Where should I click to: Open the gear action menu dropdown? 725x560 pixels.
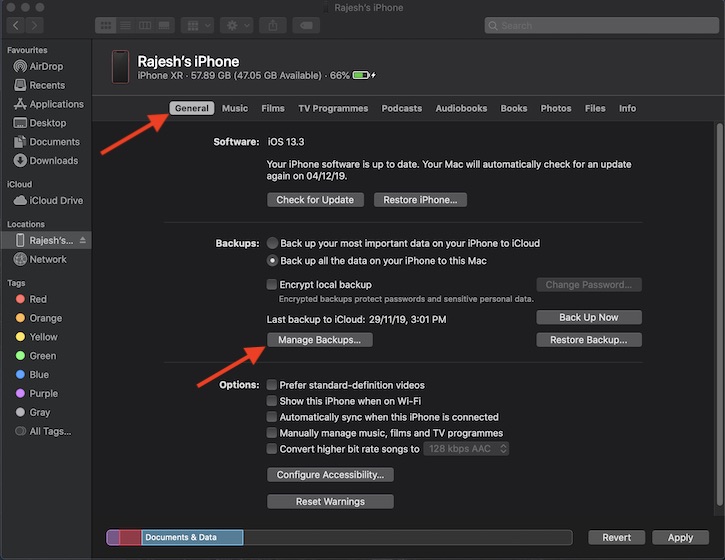[240, 25]
